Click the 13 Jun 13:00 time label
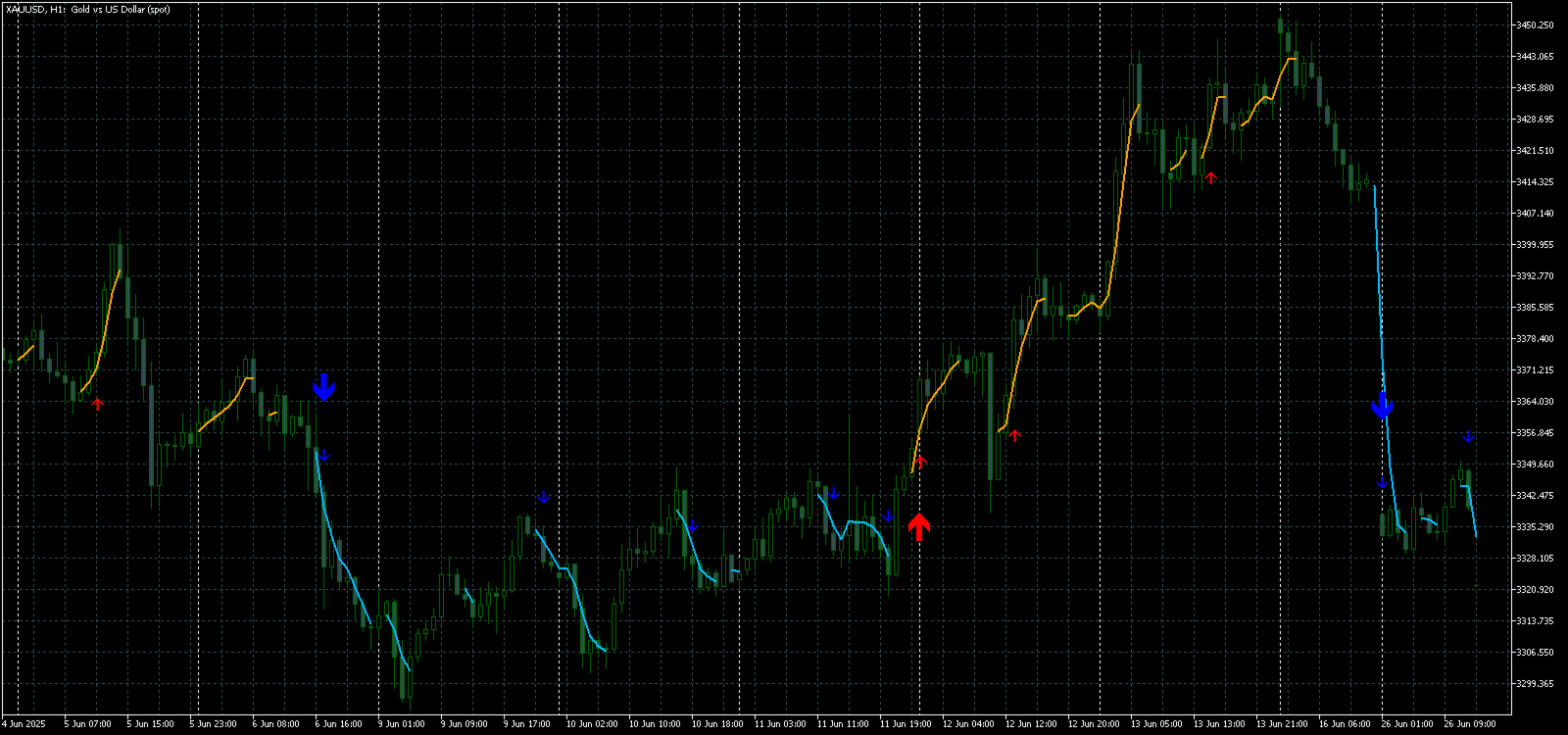This screenshot has width=1568, height=735. coord(1219,724)
